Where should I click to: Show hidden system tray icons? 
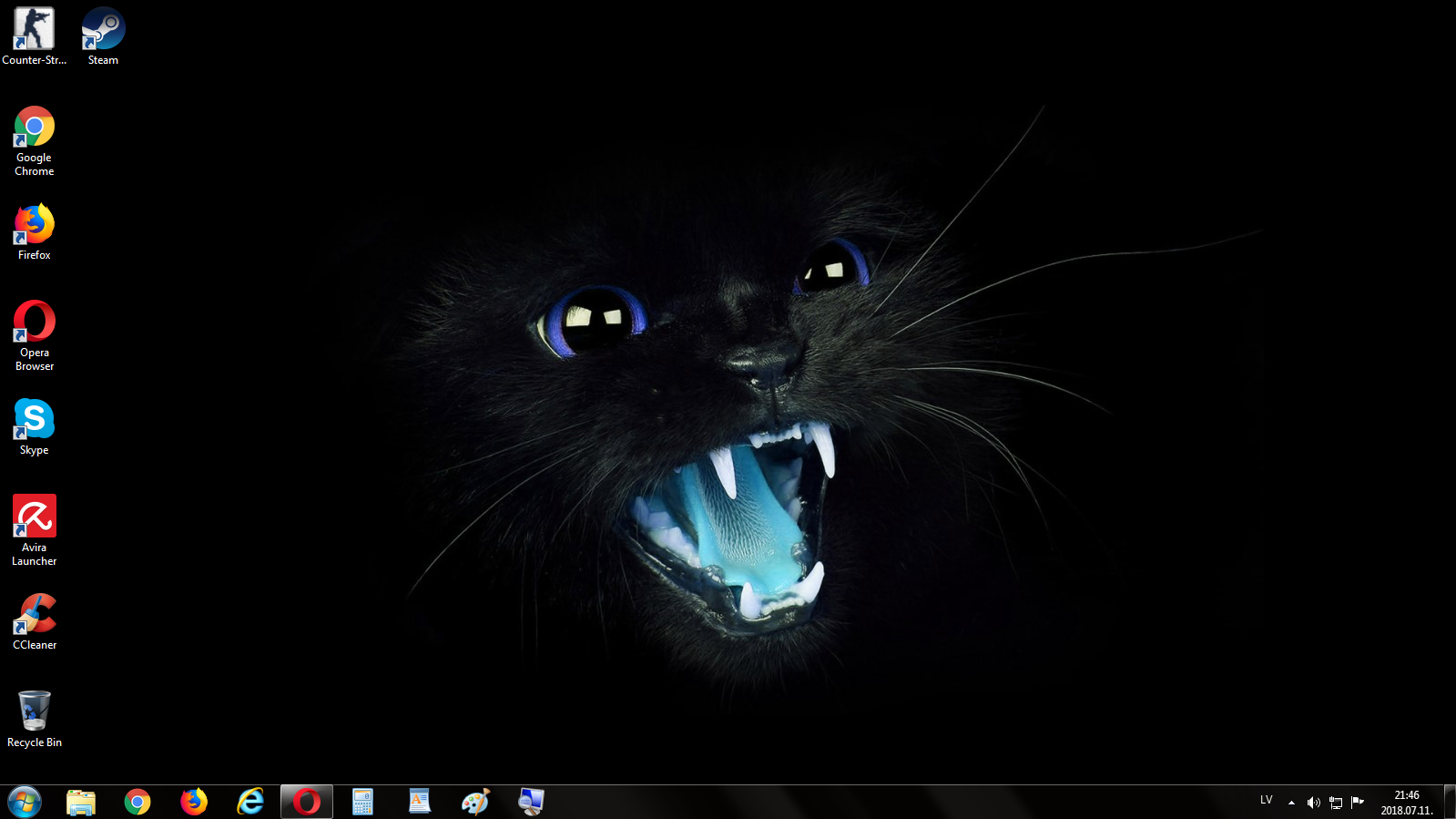point(1291,803)
